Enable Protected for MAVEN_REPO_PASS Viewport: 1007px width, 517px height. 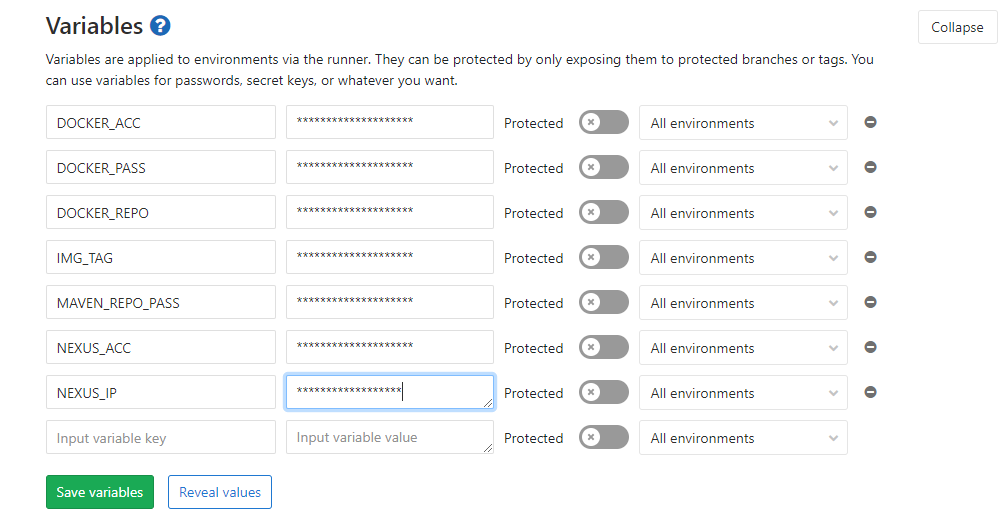(603, 303)
